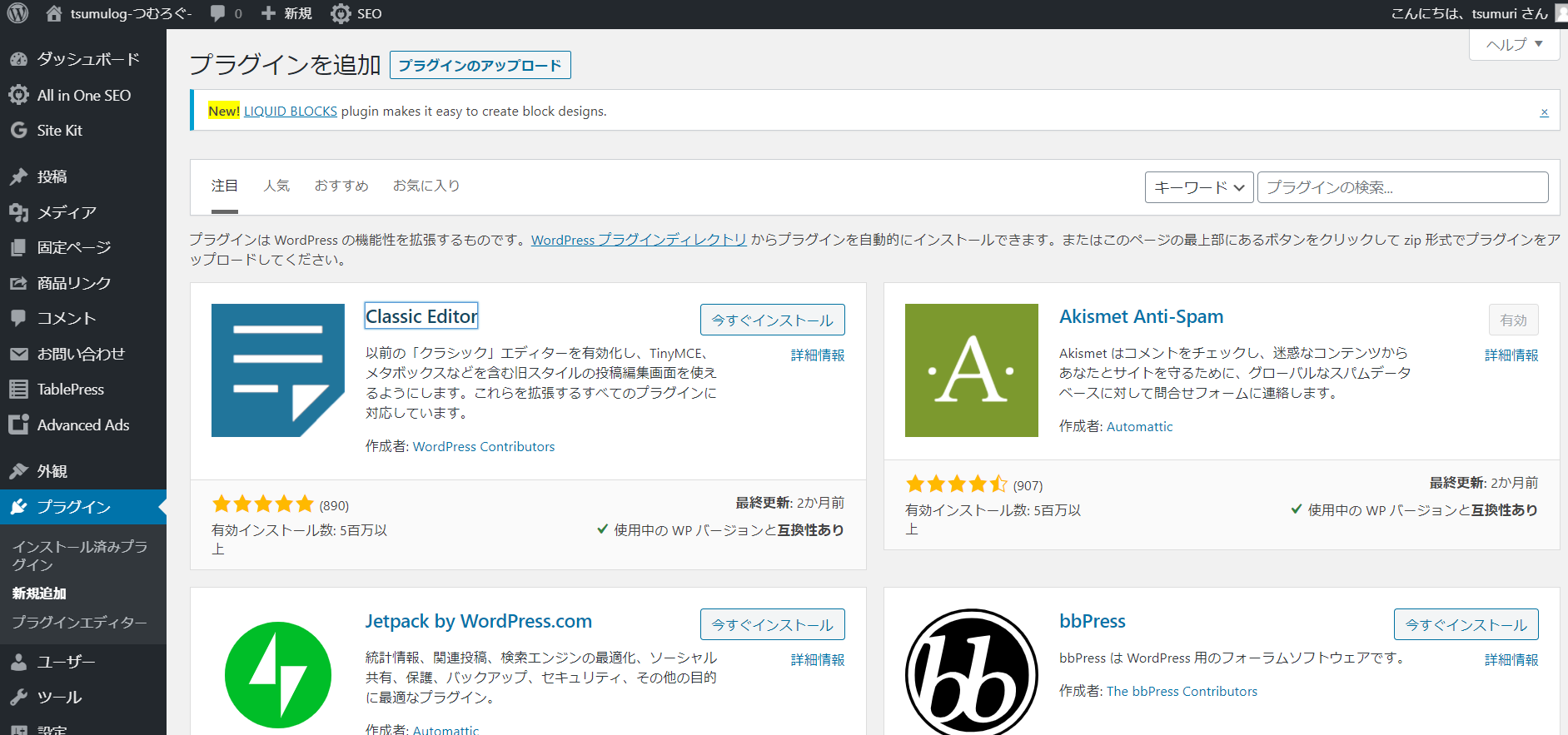Open Akismet's Automattic author link

point(1139,427)
